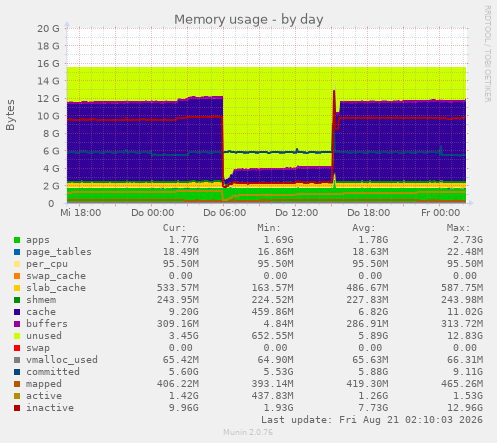The image size is (497, 443).
Task: Click the 'Memory usage - by day' title
Action: (249, 20)
